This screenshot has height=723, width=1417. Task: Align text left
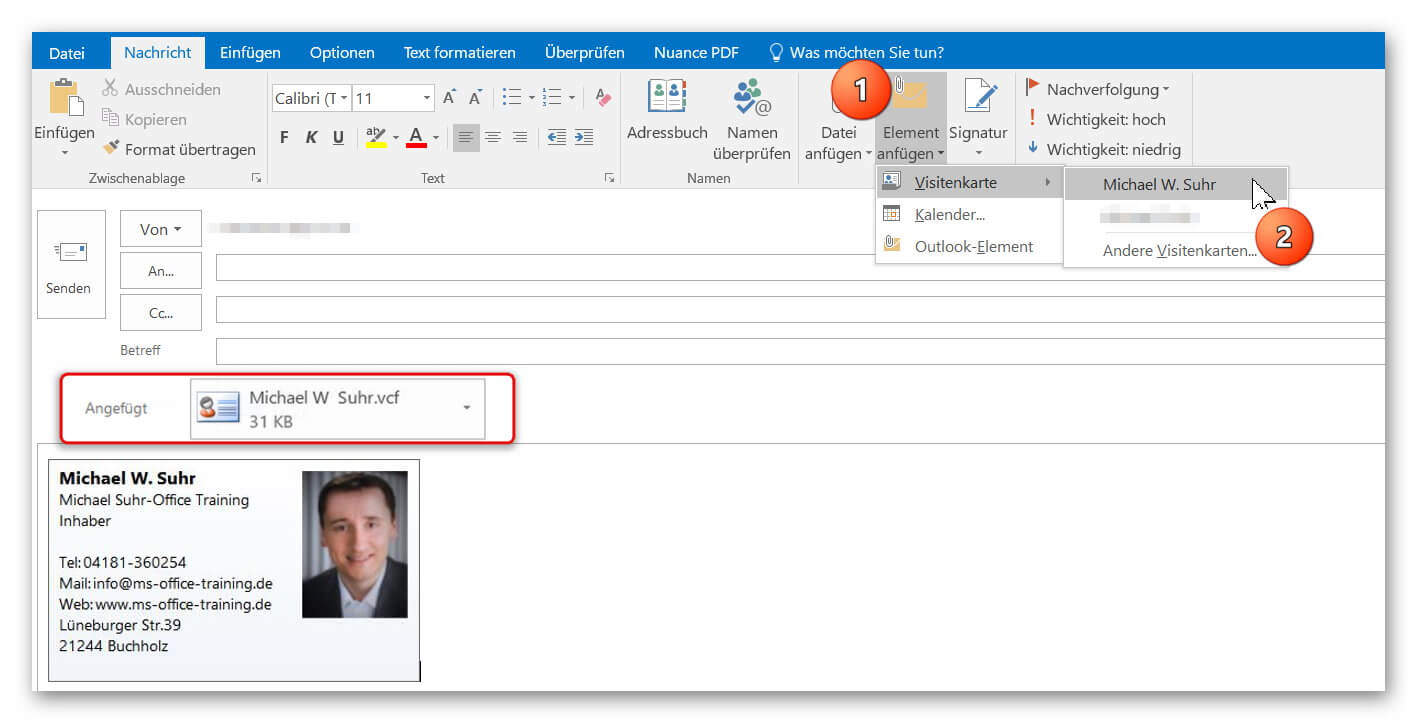pos(466,138)
